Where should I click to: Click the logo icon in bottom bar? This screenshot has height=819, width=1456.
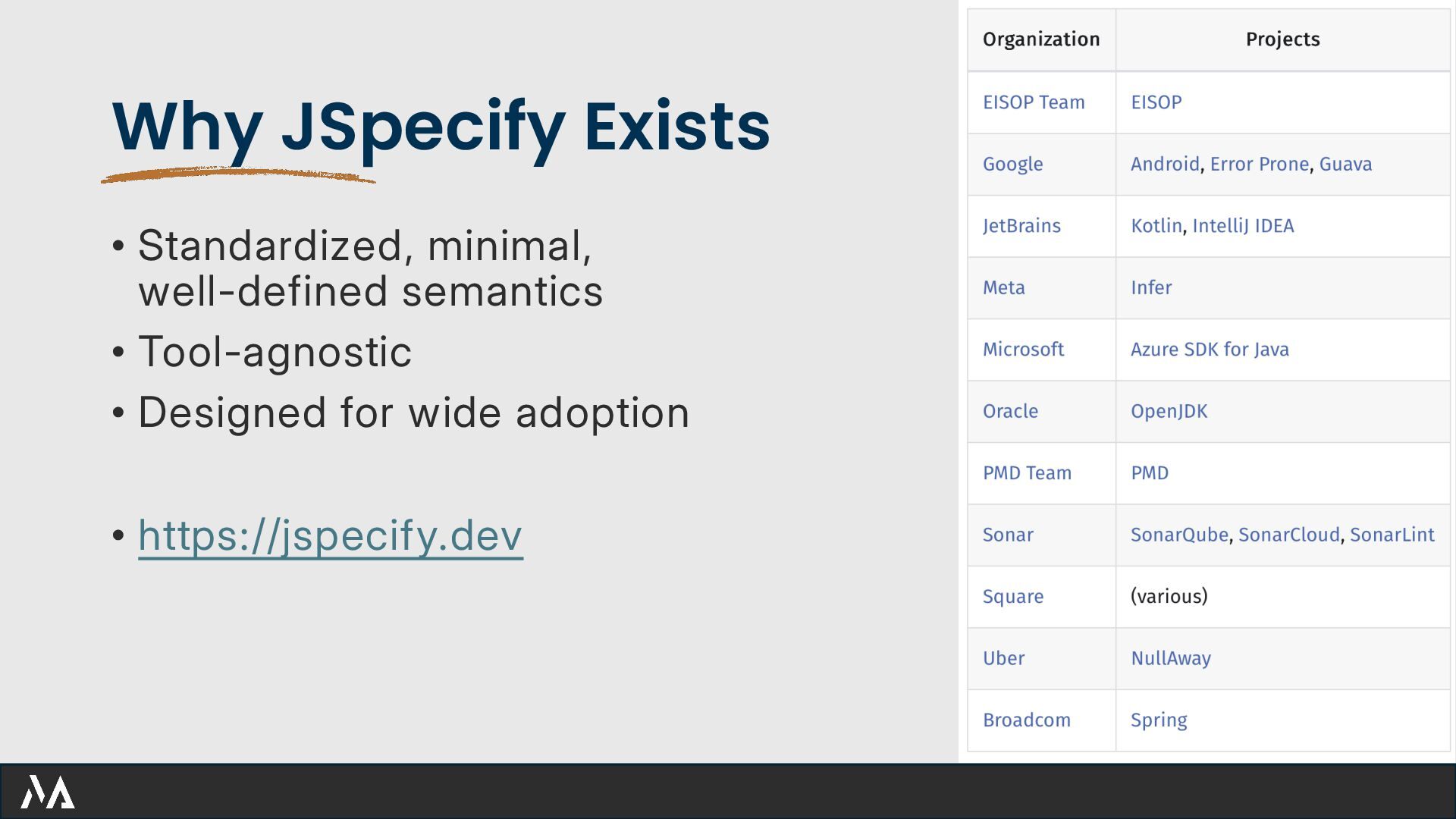(47, 792)
